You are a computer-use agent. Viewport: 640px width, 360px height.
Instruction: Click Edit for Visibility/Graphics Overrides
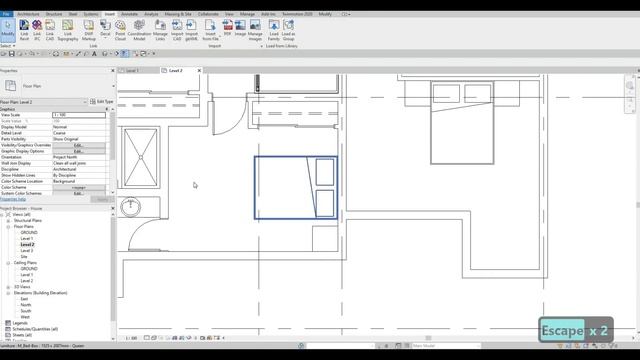pyautogui.click(x=79, y=145)
